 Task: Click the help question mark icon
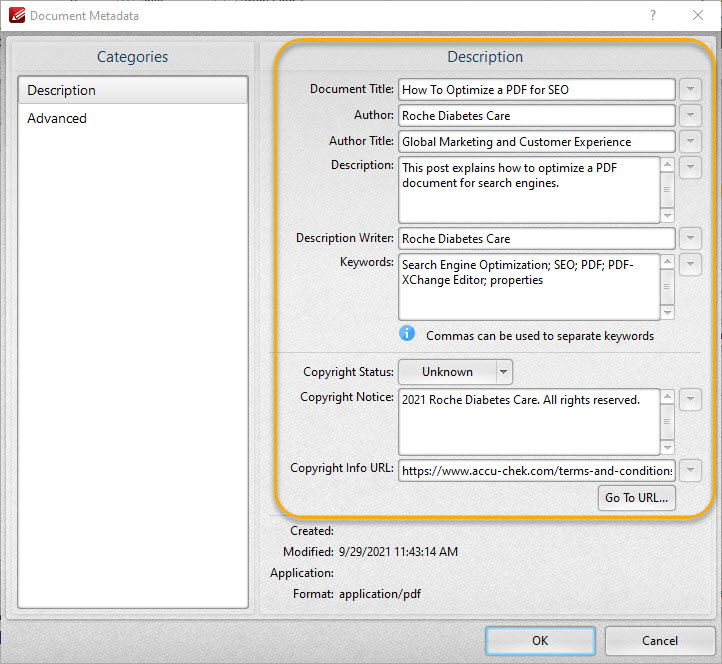653,16
